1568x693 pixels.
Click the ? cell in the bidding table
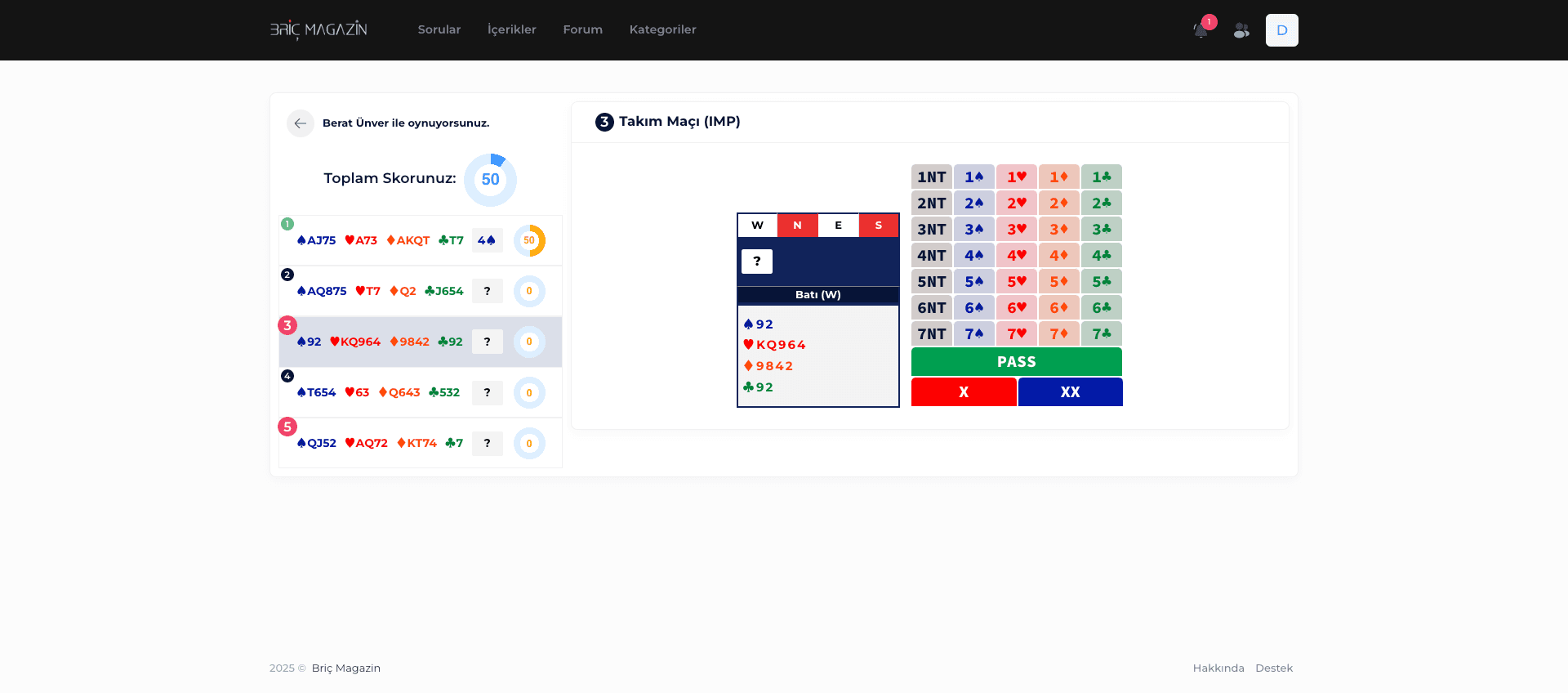(x=757, y=261)
